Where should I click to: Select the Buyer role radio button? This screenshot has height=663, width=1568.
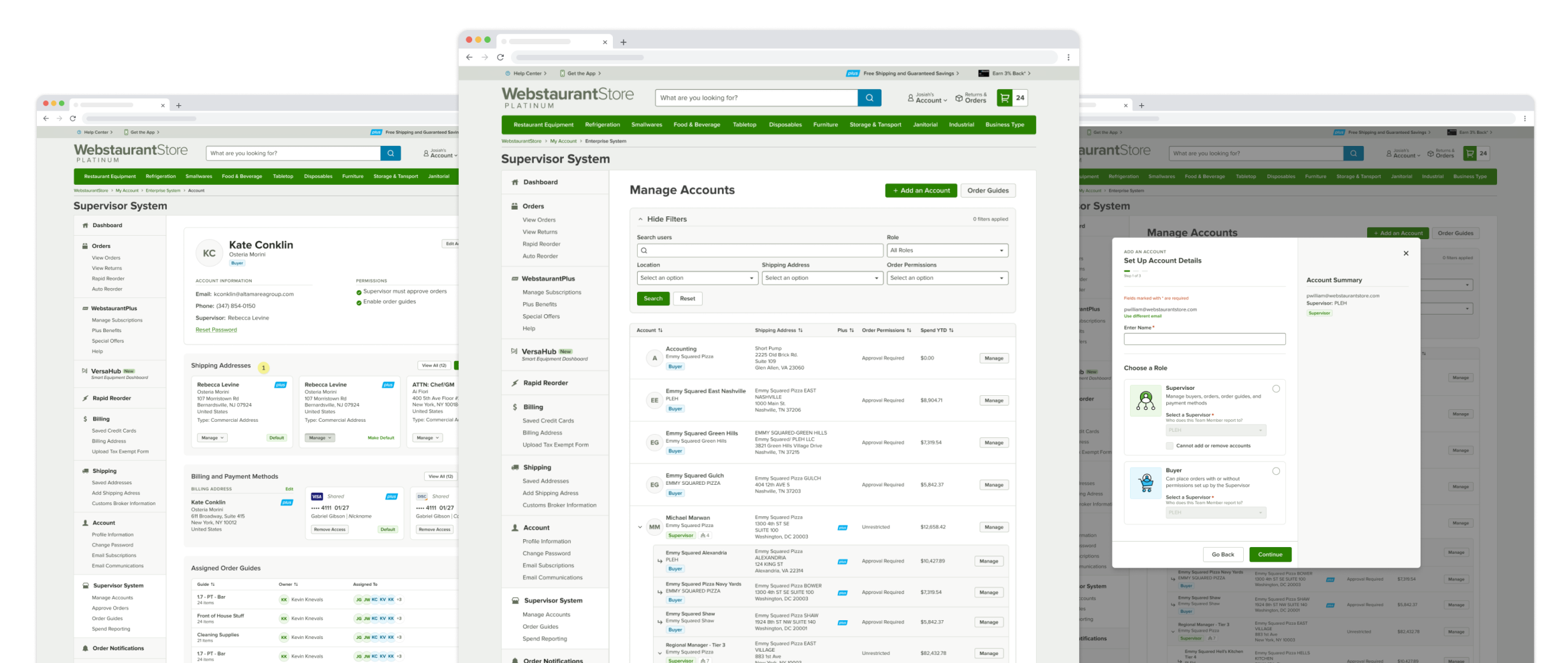click(1276, 471)
